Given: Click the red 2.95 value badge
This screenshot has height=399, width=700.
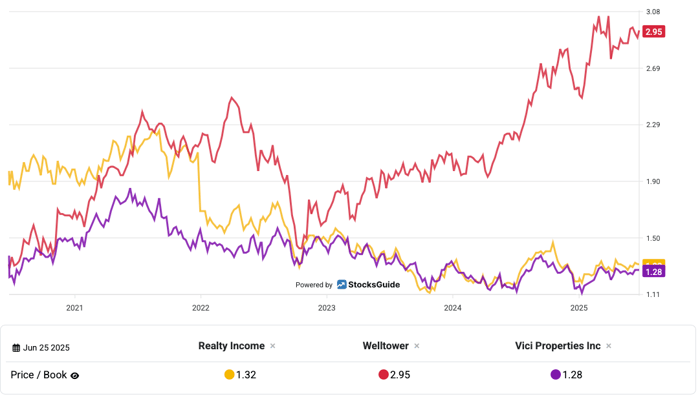Looking at the screenshot, I should (654, 32).
